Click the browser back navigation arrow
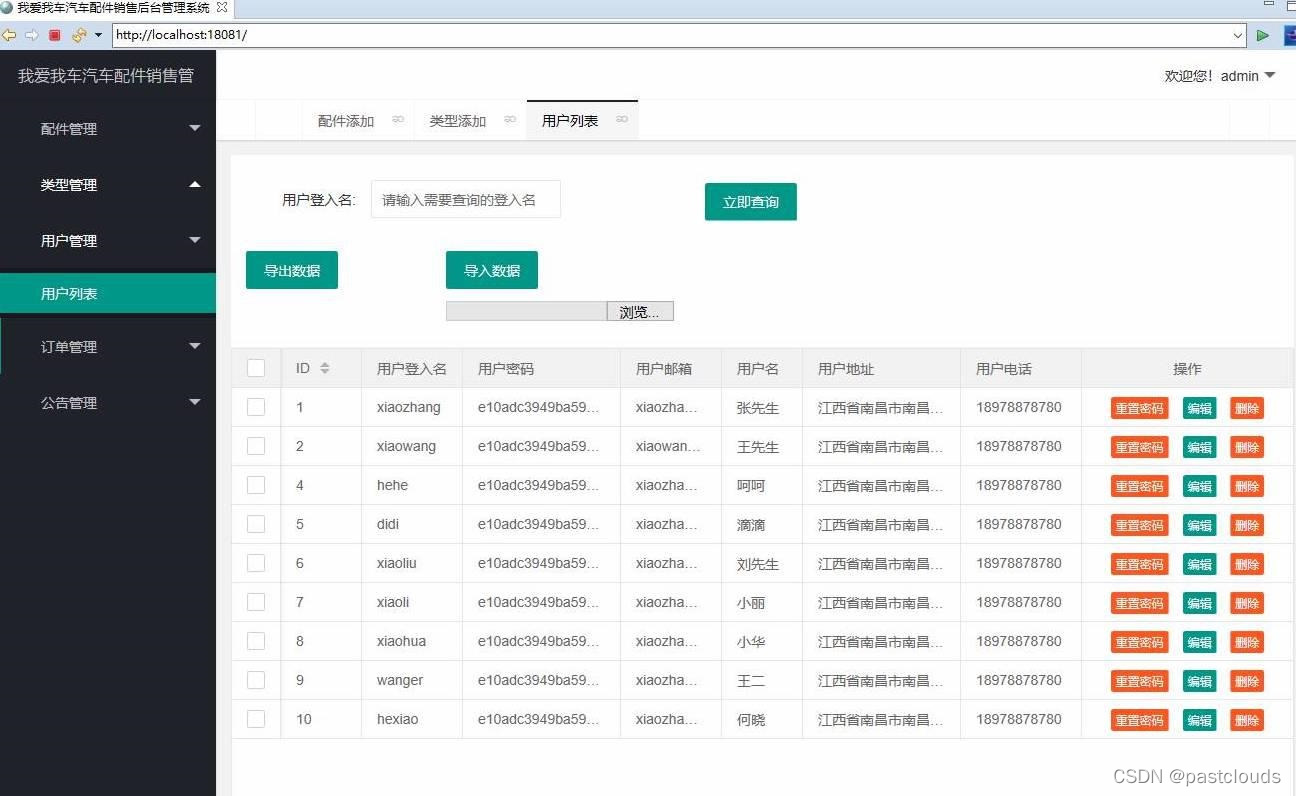The image size is (1296, 796). pyautogui.click(x=10, y=33)
